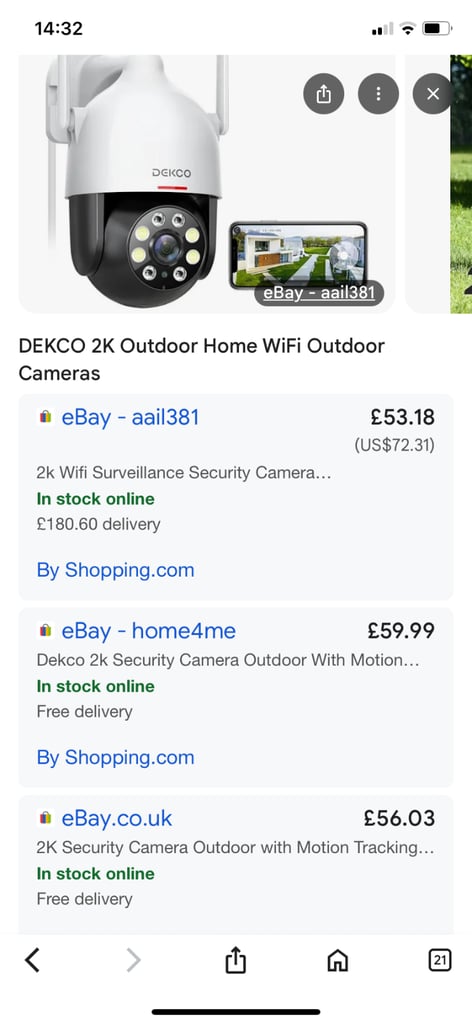Open the tab switcher showing 21 tabs
472x1024 pixels.
pyautogui.click(x=439, y=960)
